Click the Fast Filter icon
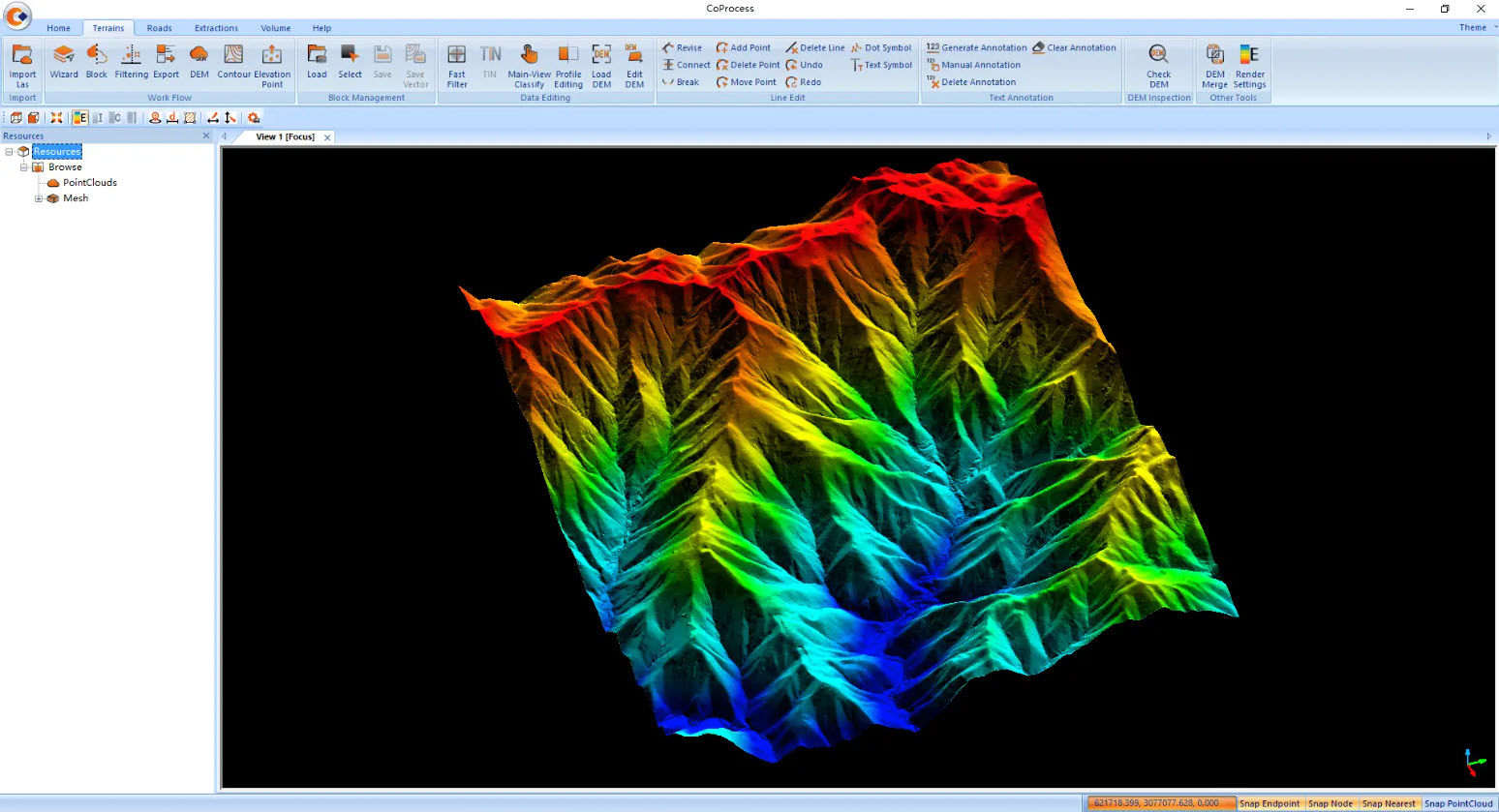 coord(457,64)
